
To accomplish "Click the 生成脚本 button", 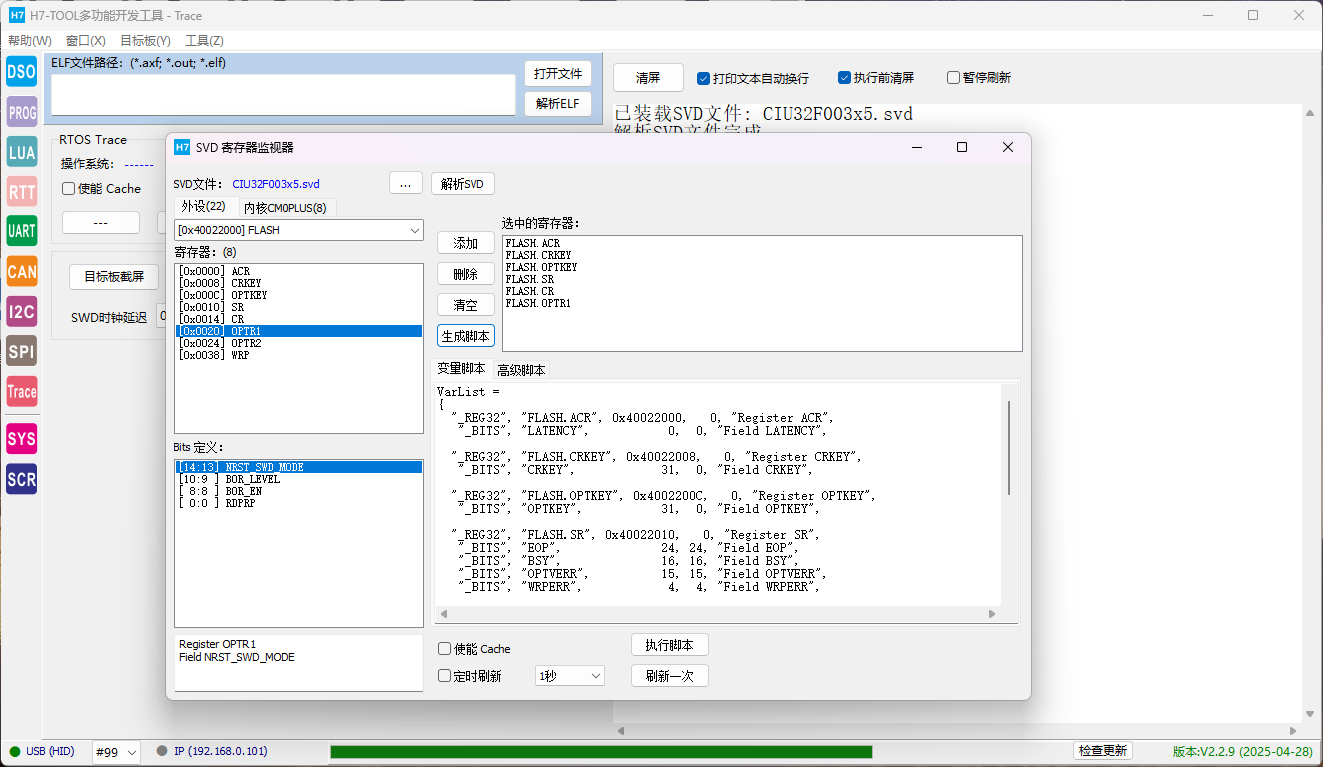I will pyautogui.click(x=466, y=336).
